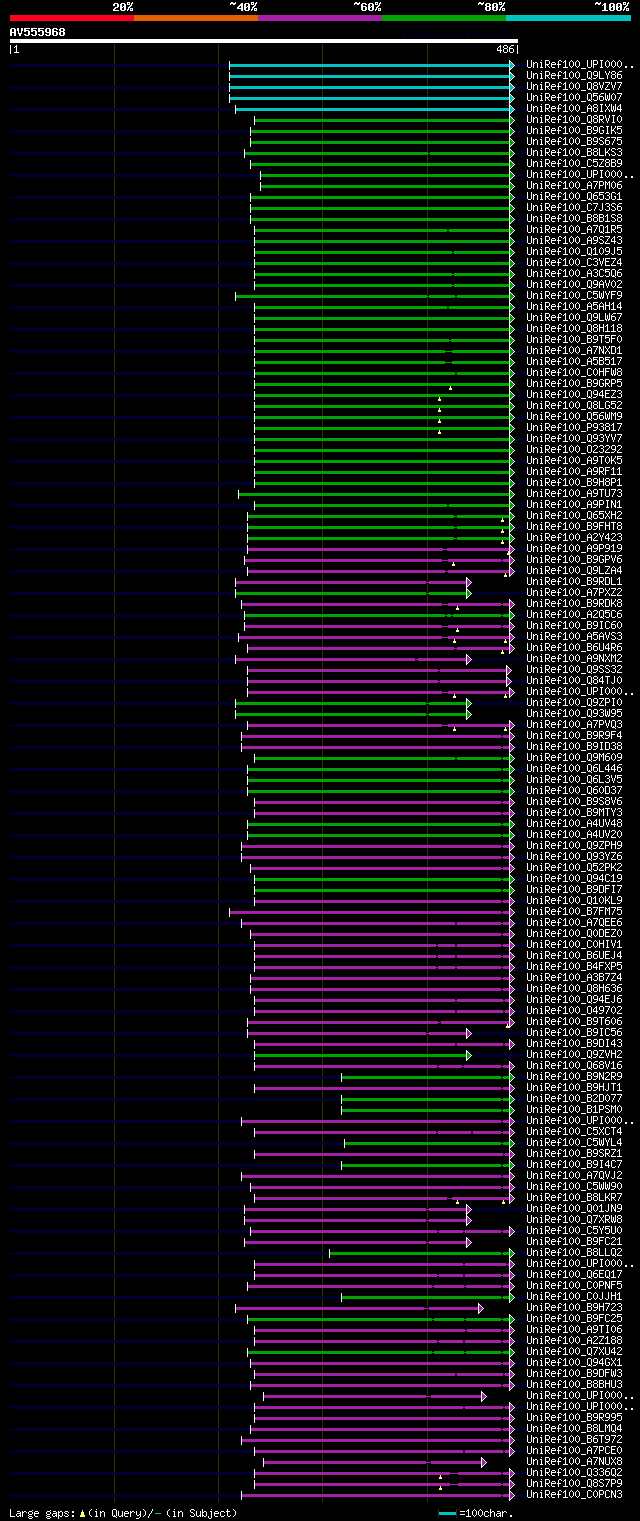Select the label UniRef100_Q65XH2
The image size is (640, 1521).
pos(574,515)
